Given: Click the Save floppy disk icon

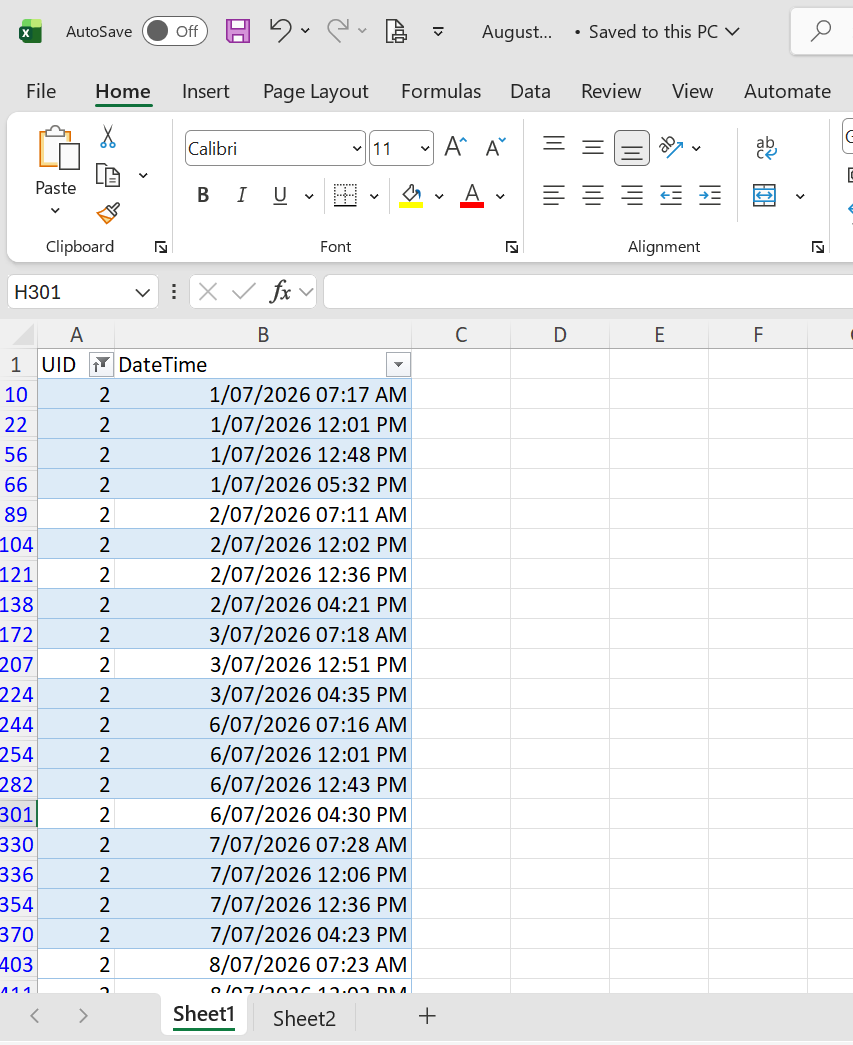Looking at the screenshot, I should point(238,31).
